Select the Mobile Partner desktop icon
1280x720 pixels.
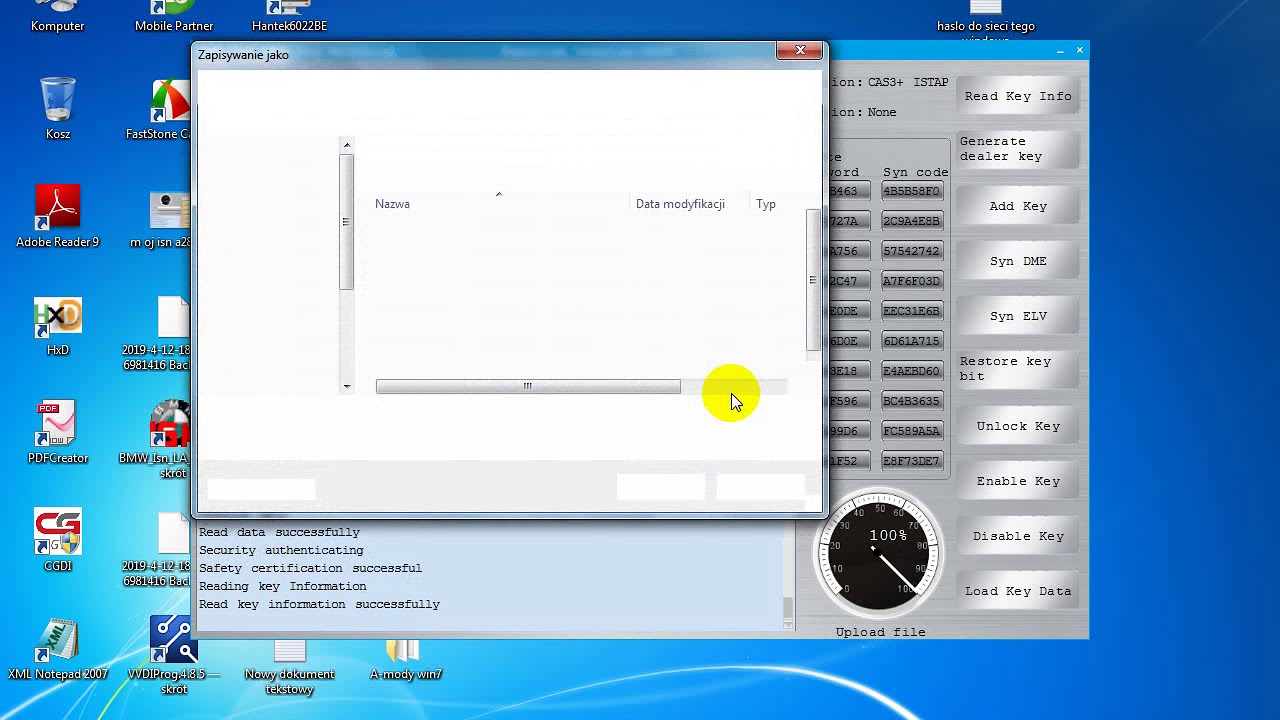(173, 17)
